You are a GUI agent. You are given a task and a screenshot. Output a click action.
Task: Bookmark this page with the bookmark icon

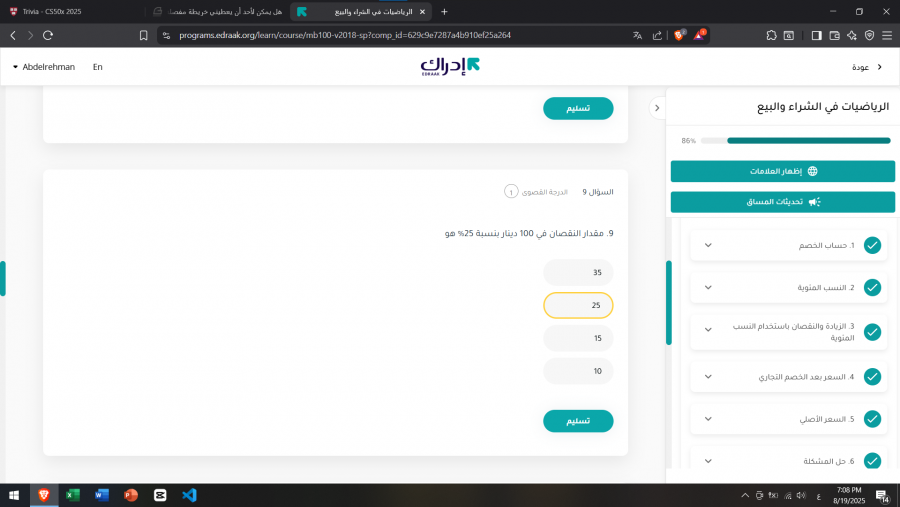143,35
